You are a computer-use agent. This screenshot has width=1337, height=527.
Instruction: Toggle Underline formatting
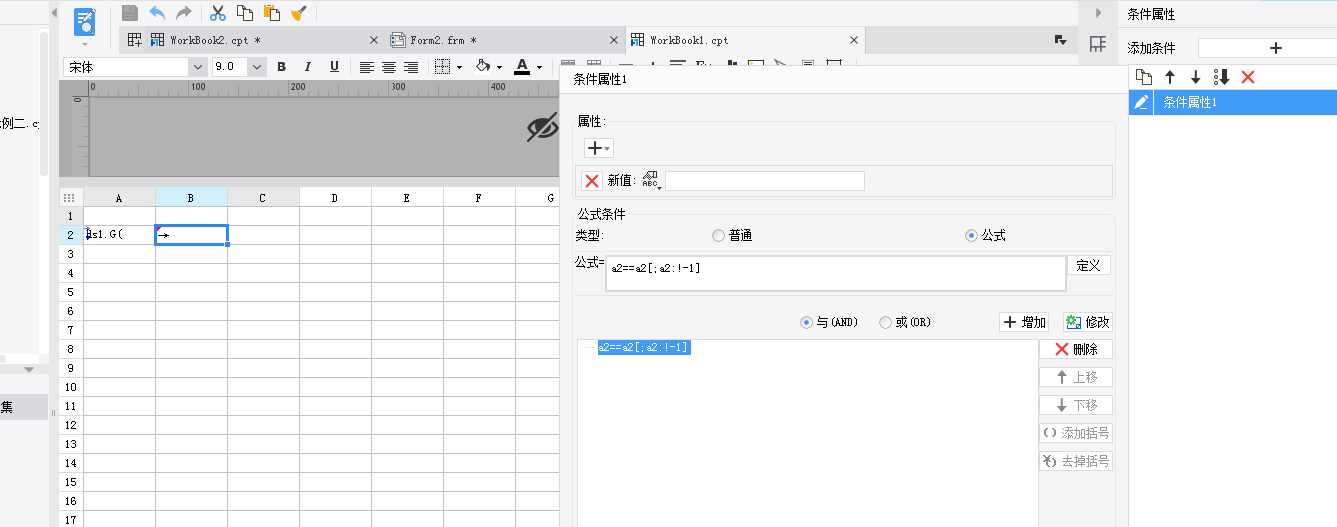(x=334, y=67)
